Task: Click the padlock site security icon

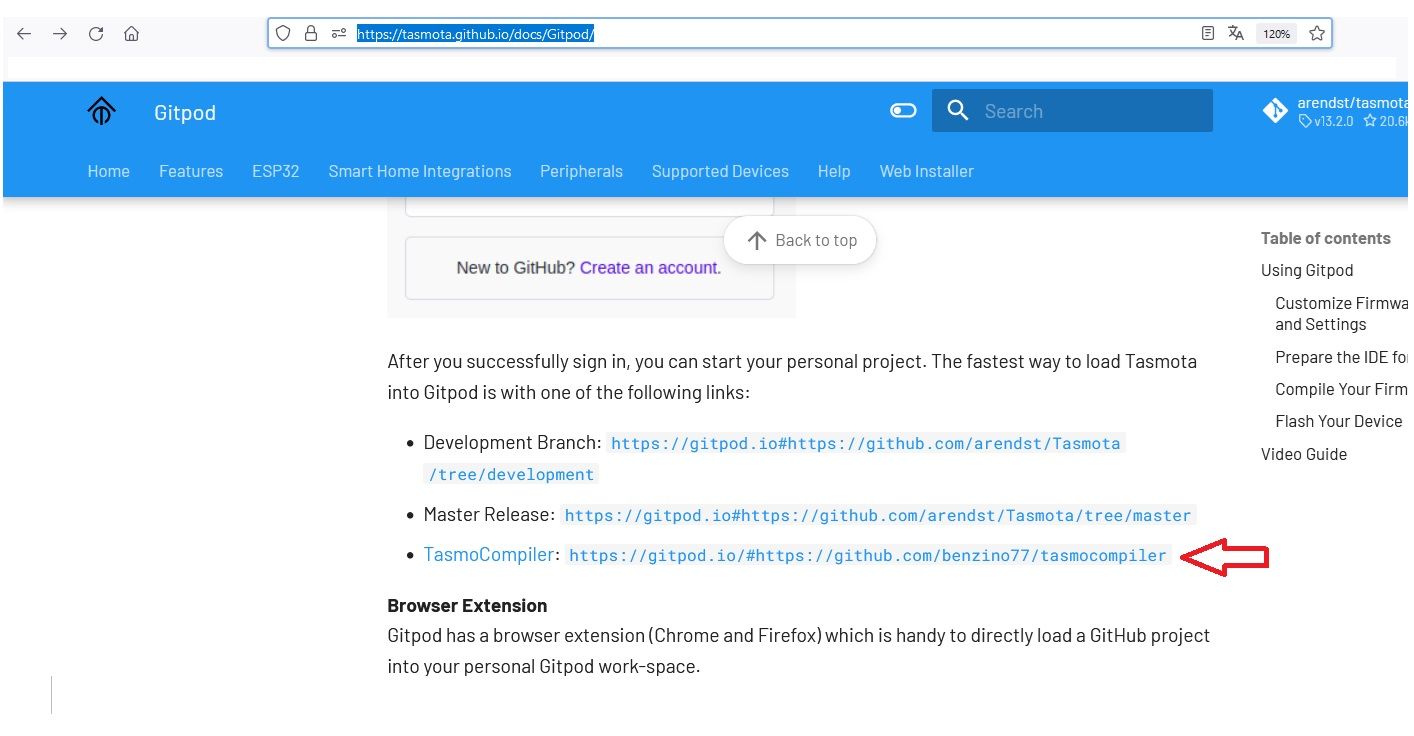Action: pos(311,33)
